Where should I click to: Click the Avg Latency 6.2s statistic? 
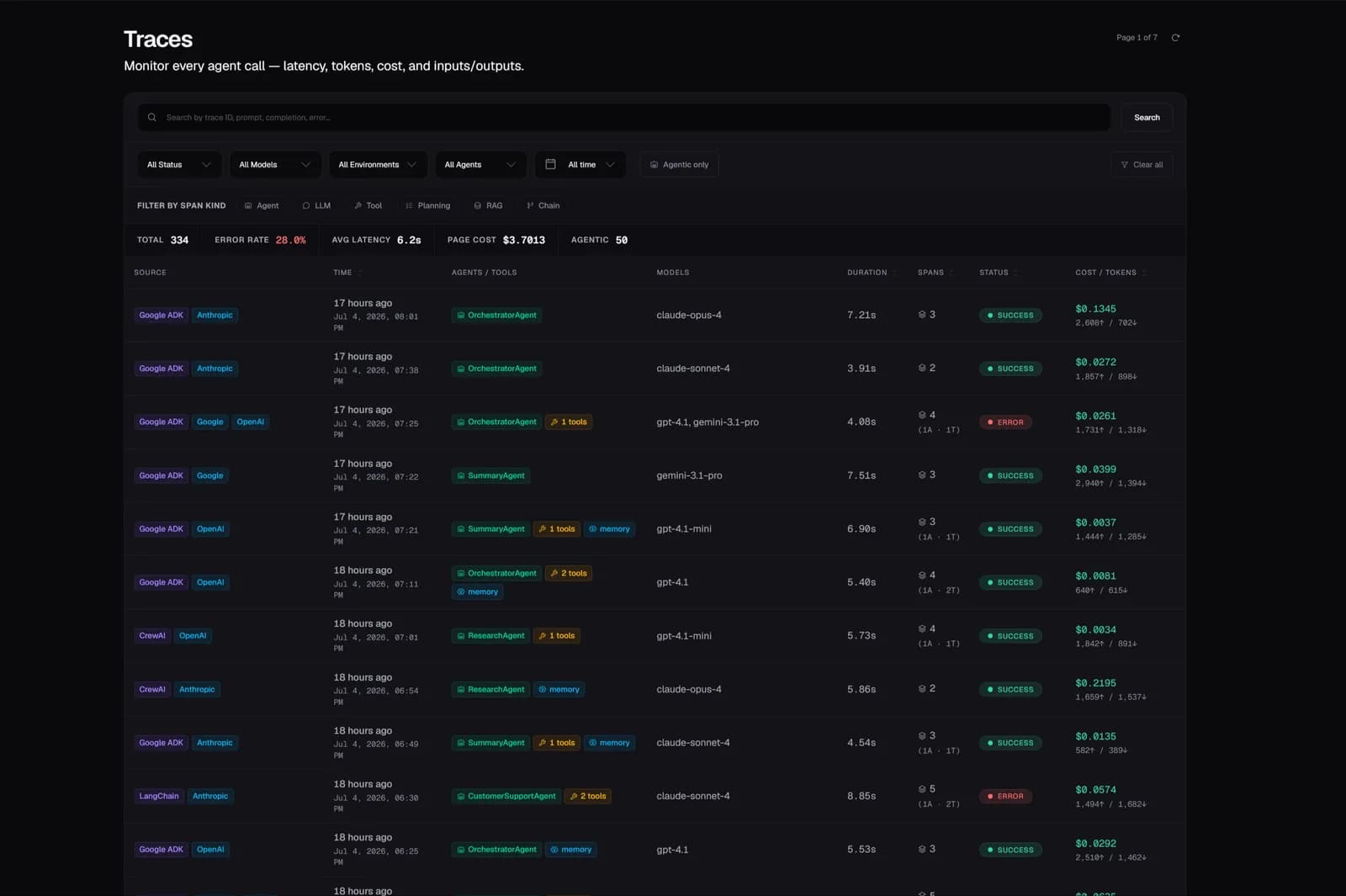point(376,240)
